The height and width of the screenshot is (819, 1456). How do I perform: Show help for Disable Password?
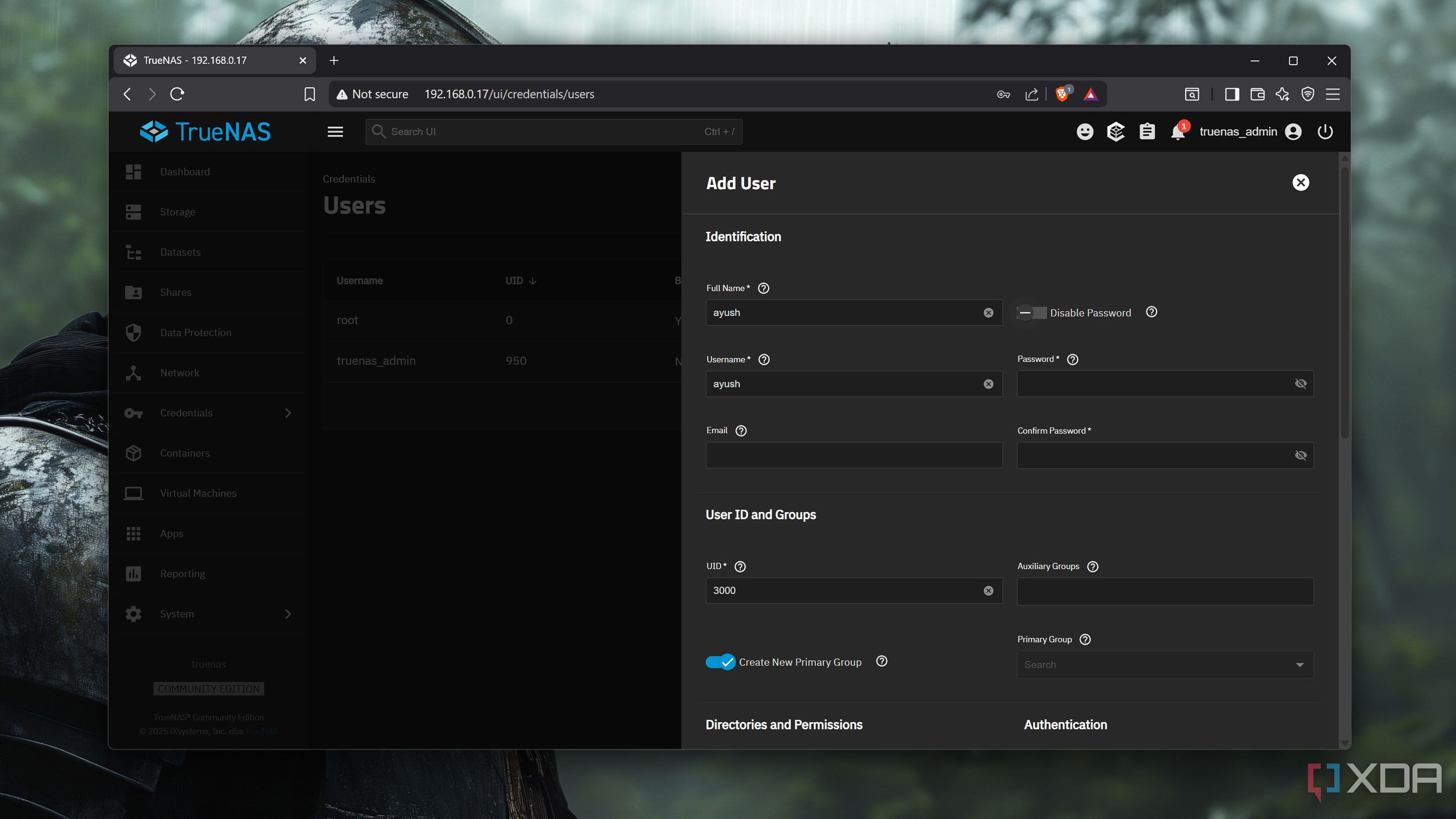[1152, 312]
